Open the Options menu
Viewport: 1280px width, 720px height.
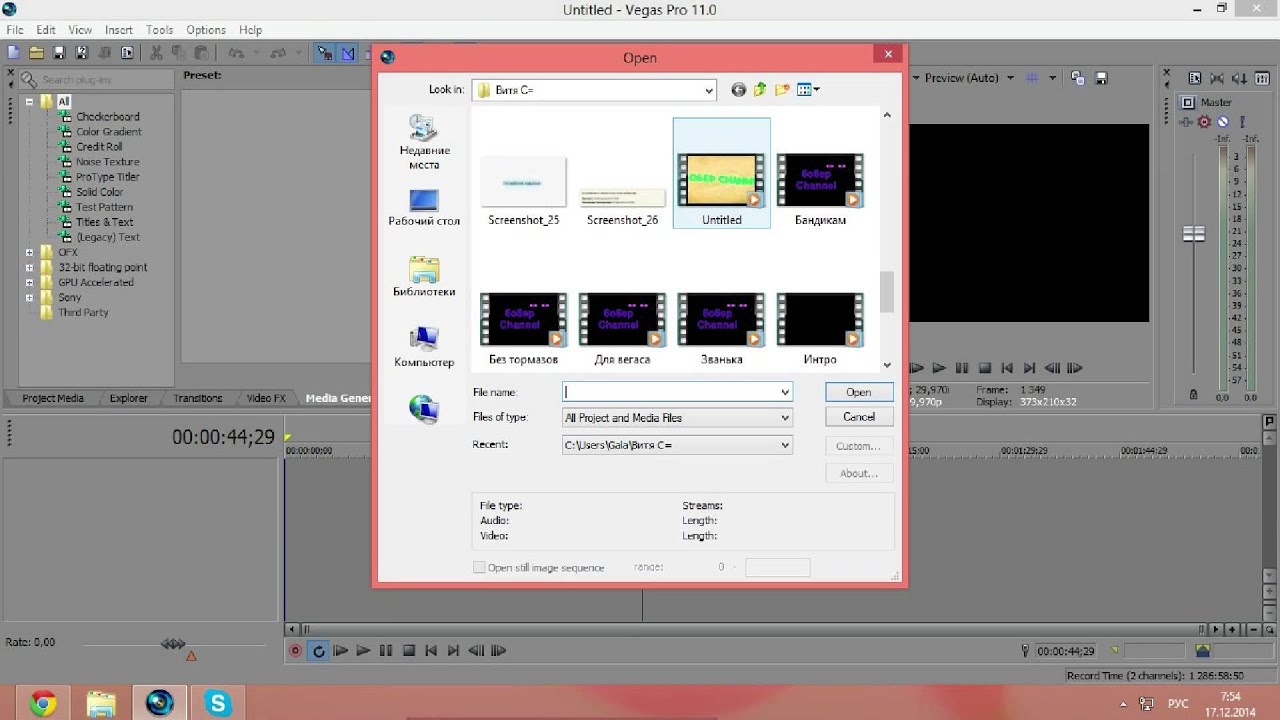206,30
